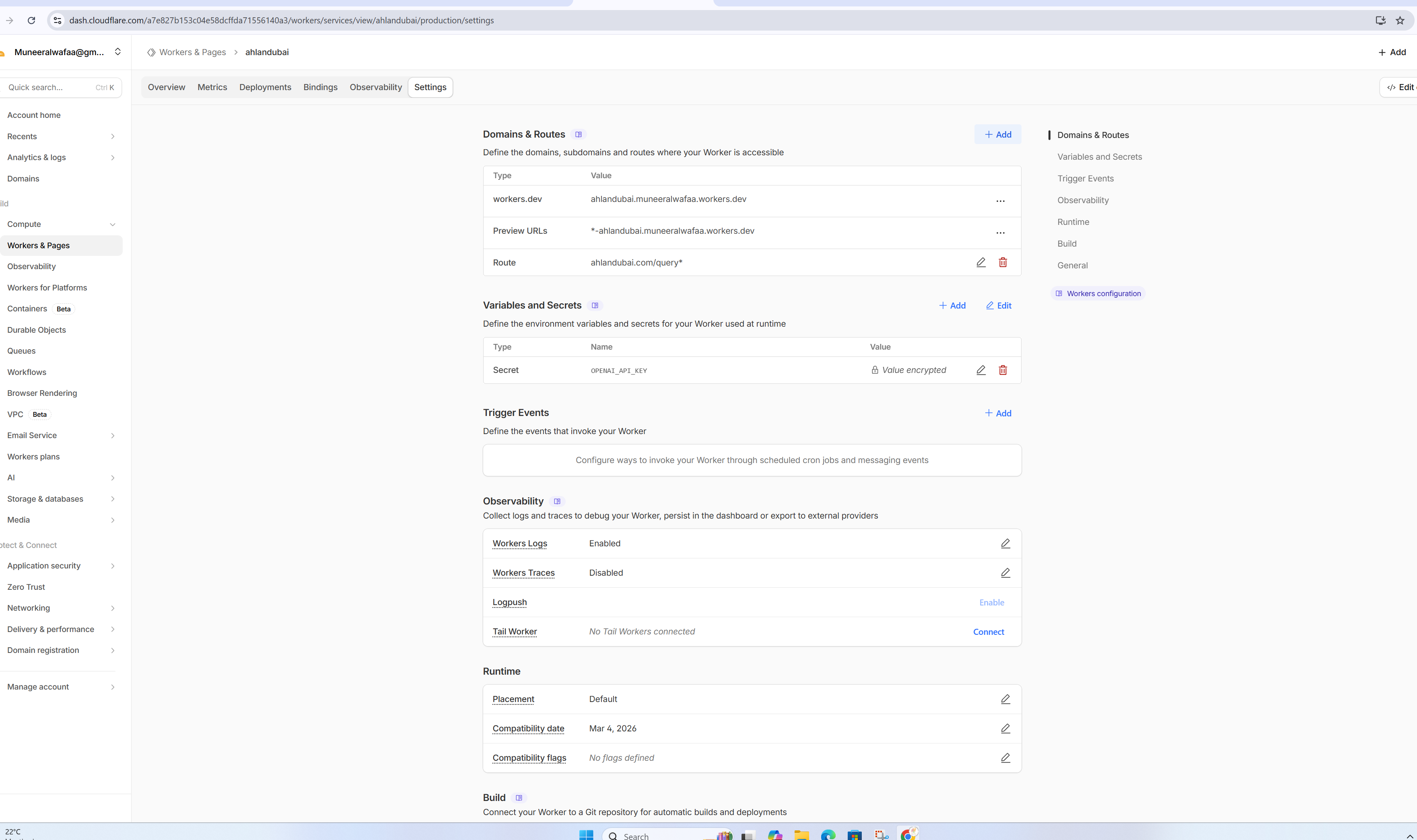The height and width of the screenshot is (840, 1417).
Task: Edit the Placement runtime setting
Action: pyautogui.click(x=1005, y=699)
